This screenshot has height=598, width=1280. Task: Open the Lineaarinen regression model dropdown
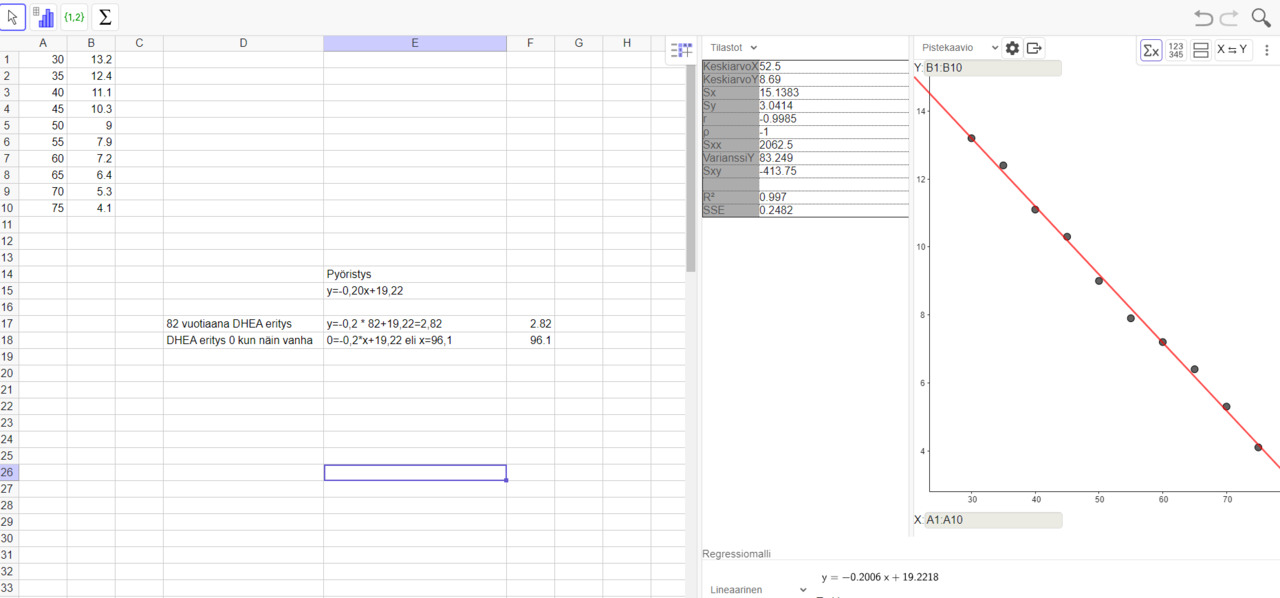(x=758, y=590)
